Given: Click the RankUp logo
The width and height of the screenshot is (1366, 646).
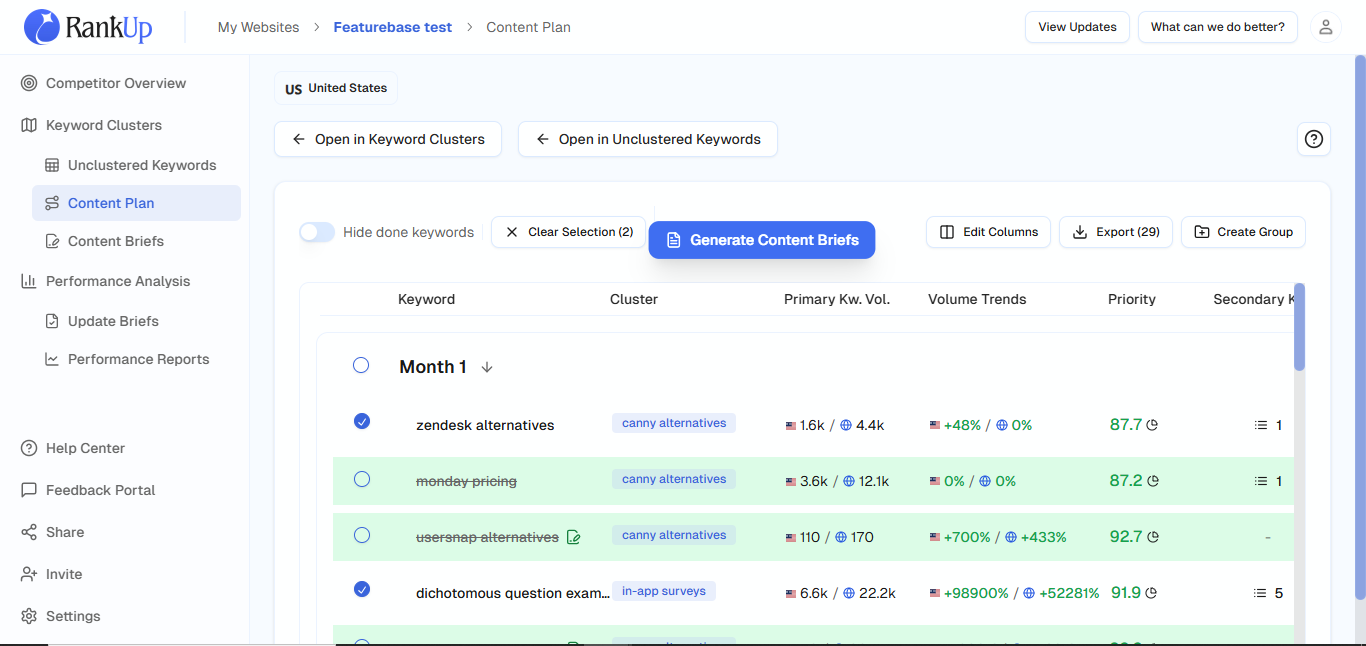Looking at the screenshot, I should point(88,27).
